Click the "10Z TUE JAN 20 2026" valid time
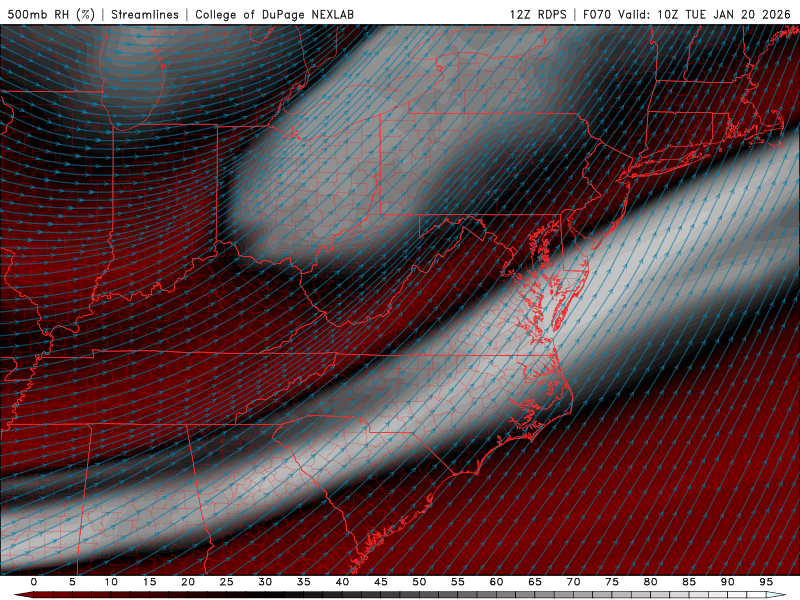The width and height of the screenshot is (800, 600). (723, 14)
